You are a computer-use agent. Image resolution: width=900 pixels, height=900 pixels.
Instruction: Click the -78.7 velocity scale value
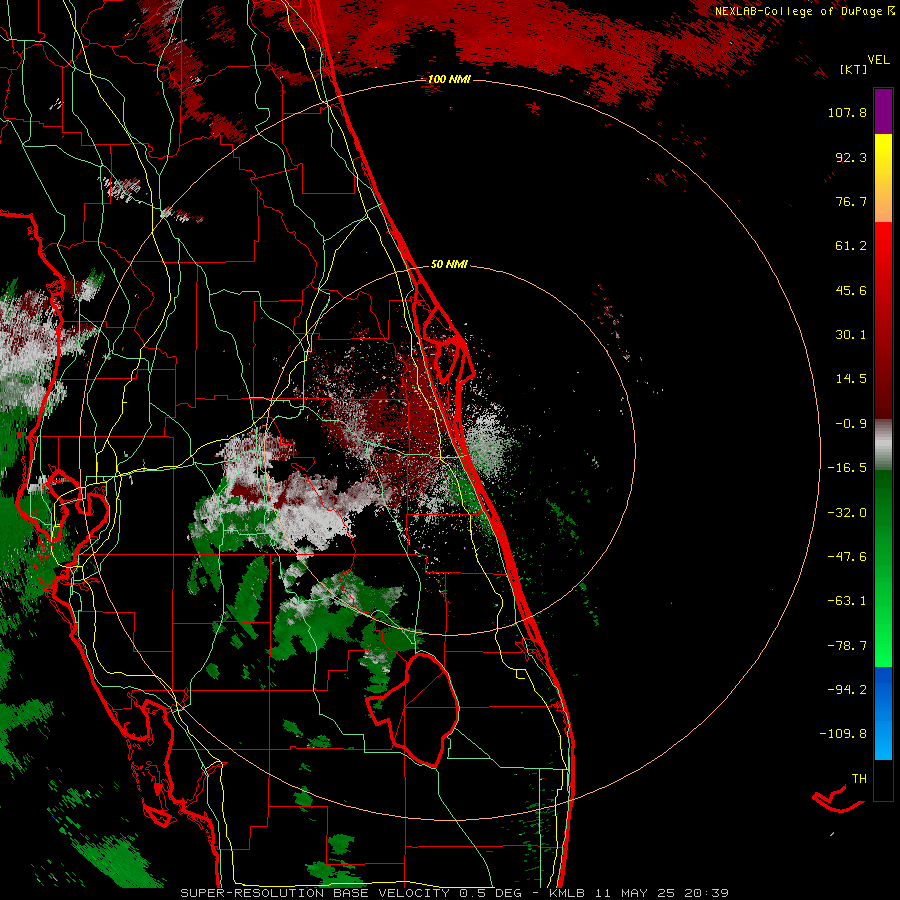pyautogui.click(x=847, y=646)
